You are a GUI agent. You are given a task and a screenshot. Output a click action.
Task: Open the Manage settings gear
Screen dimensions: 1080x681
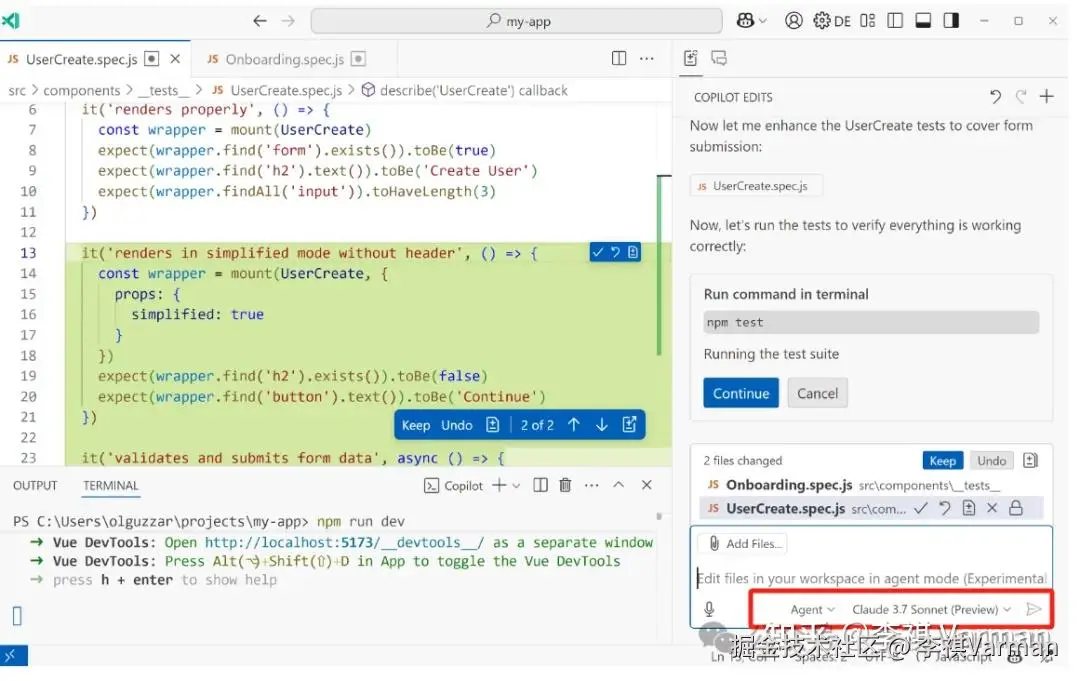pos(822,21)
